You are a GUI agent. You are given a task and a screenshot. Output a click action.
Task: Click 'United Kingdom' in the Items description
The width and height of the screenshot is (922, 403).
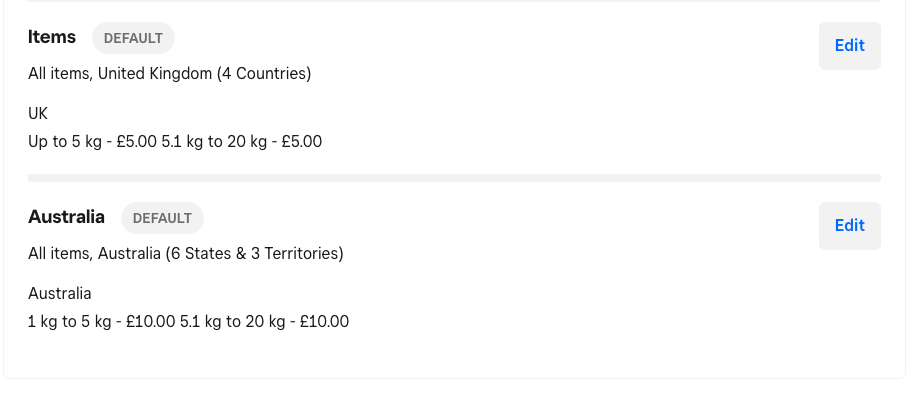tap(155, 73)
